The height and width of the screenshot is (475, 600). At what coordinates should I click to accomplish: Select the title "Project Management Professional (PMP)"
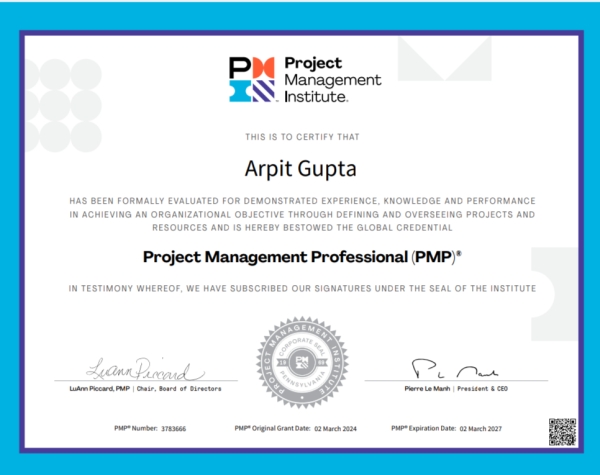click(x=302, y=257)
